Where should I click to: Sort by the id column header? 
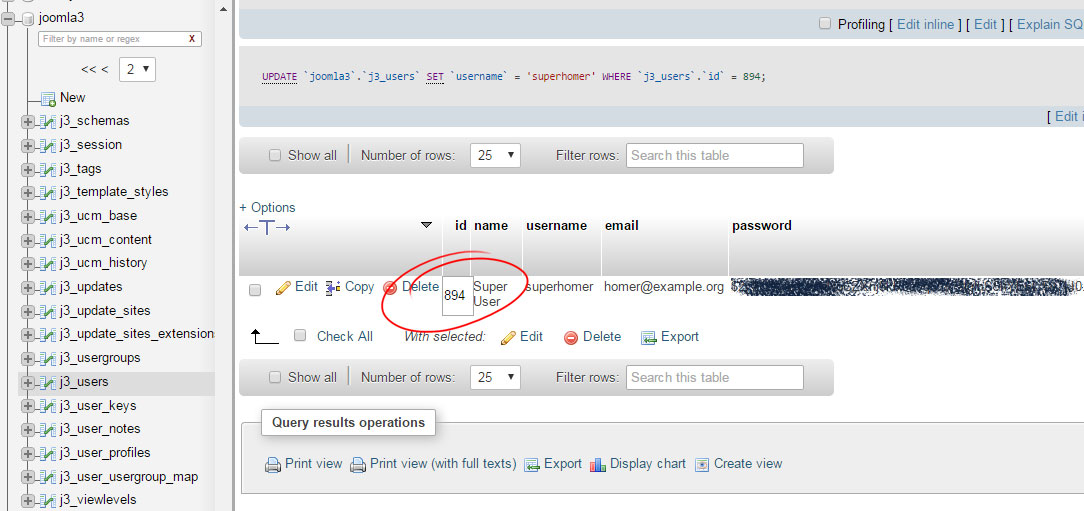tap(461, 225)
